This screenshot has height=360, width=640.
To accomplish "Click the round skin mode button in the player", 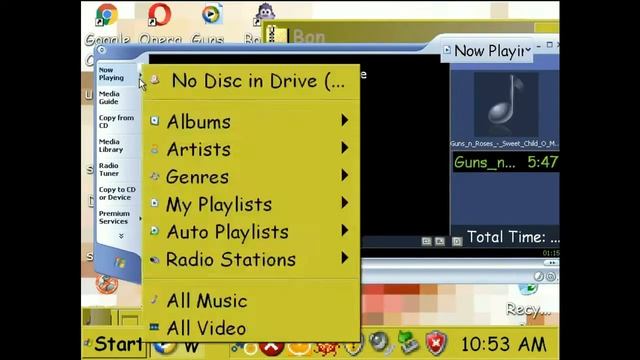I will pos(551,276).
